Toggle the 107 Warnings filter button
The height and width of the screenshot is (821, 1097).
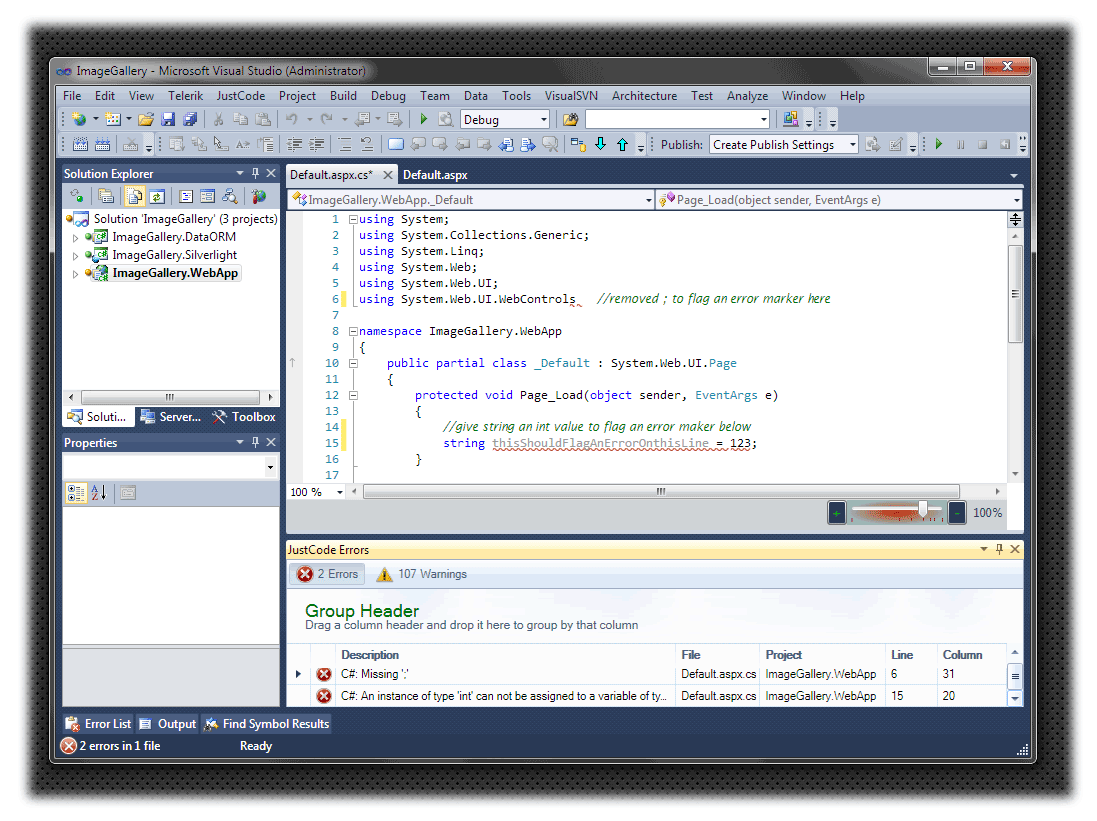tap(421, 574)
